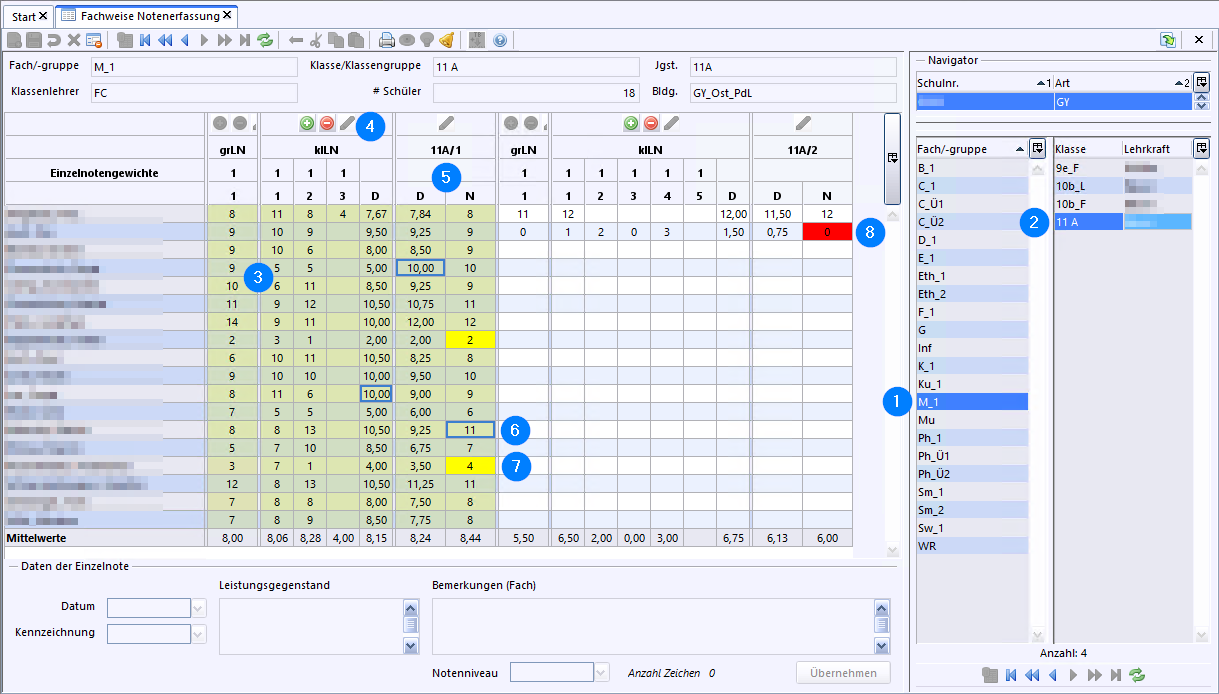
Task: Go to next entry in Navigator bottom bar
Action: pyautogui.click(x=1072, y=675)
